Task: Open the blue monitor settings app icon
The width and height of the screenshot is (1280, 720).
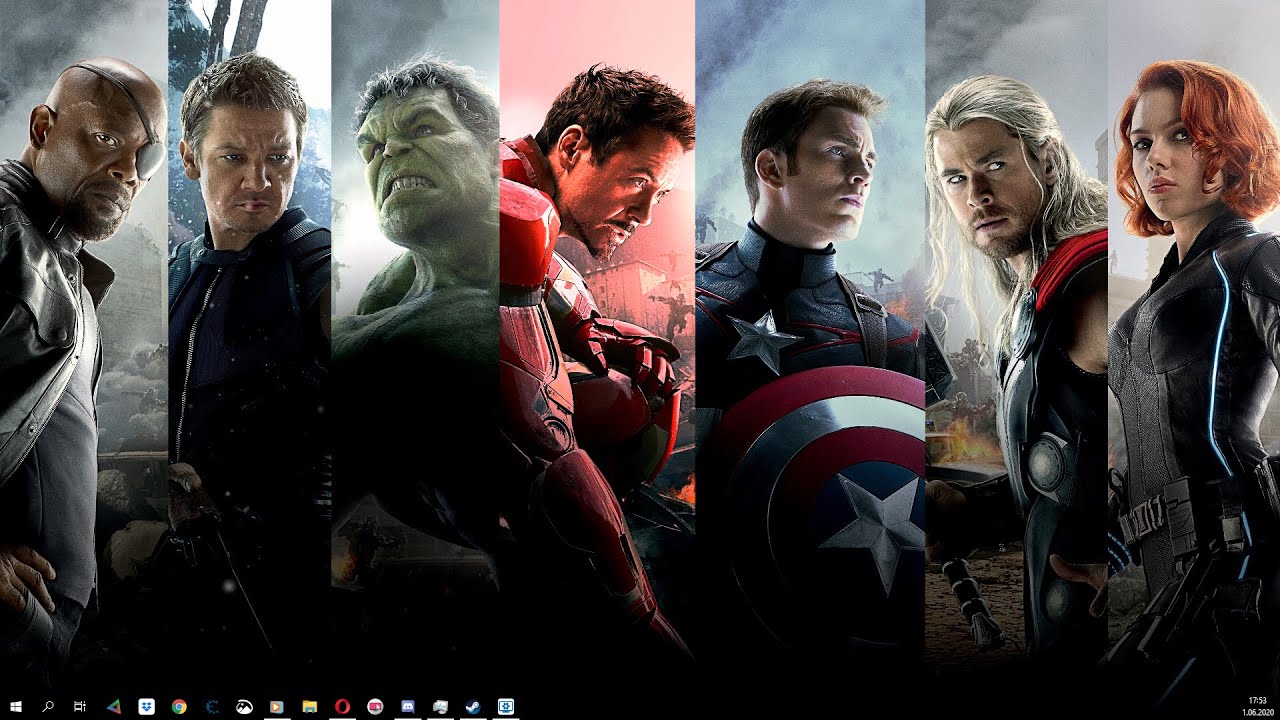Action: [x=505, y=706]
